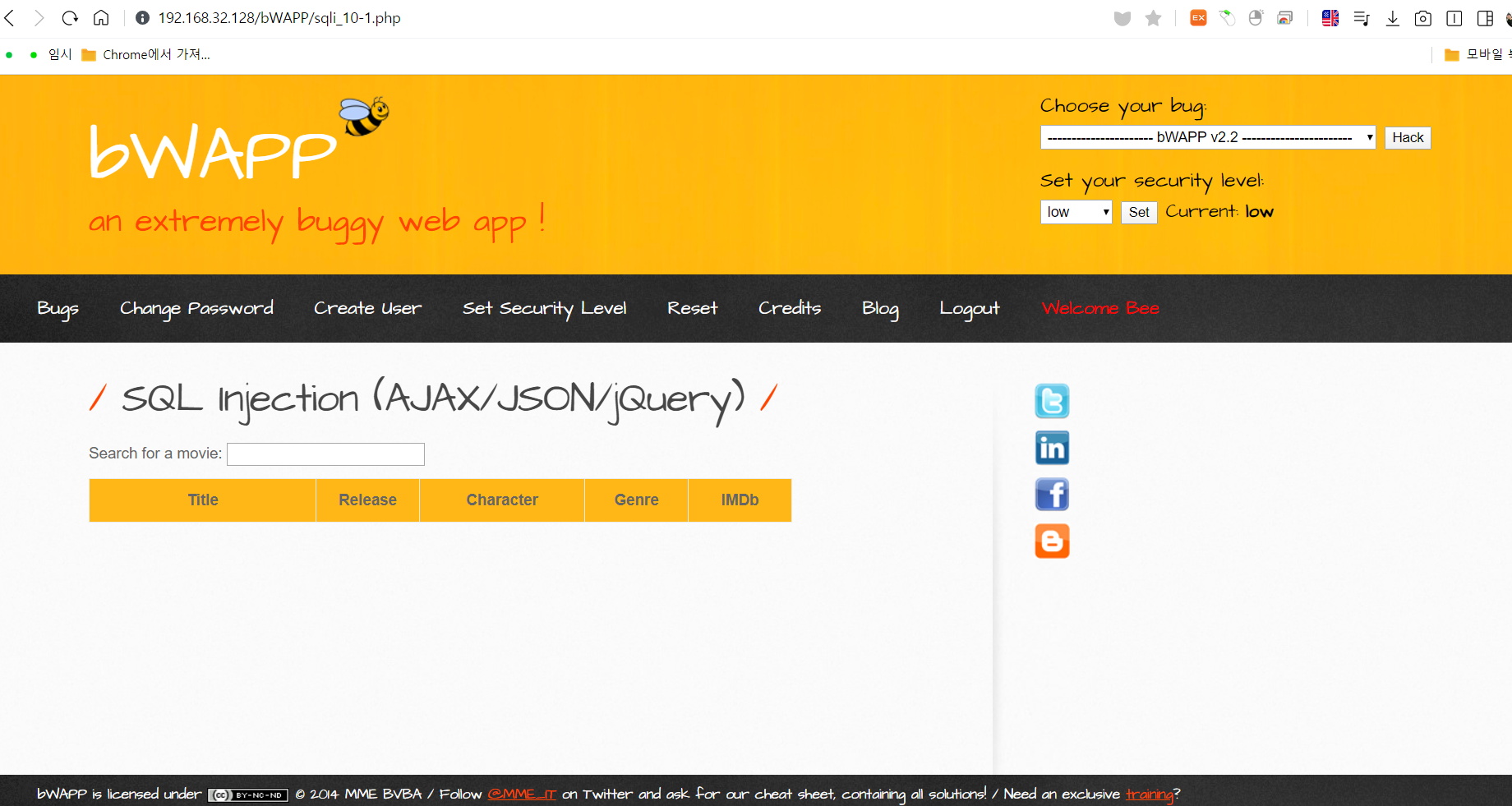Open the training link in footer
This screenshot has height=806, width=1512.
point(1149,794)
